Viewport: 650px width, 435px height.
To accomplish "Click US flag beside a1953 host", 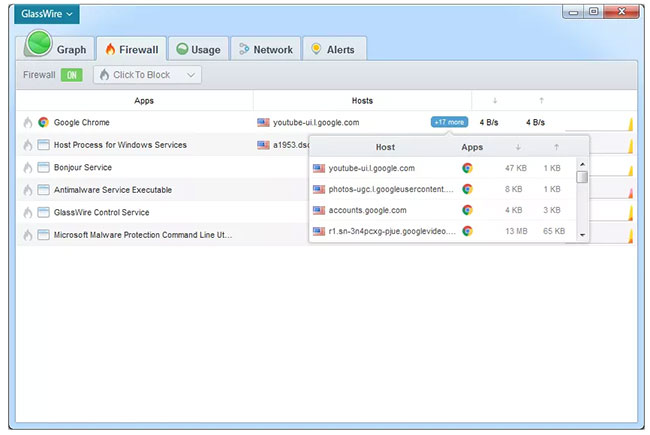I will coord(263,145).
